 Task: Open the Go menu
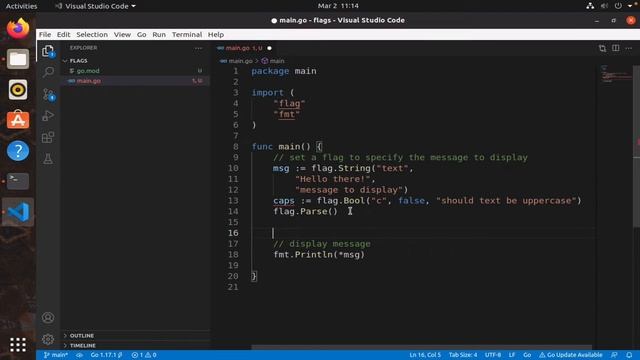tap(141, 34)
